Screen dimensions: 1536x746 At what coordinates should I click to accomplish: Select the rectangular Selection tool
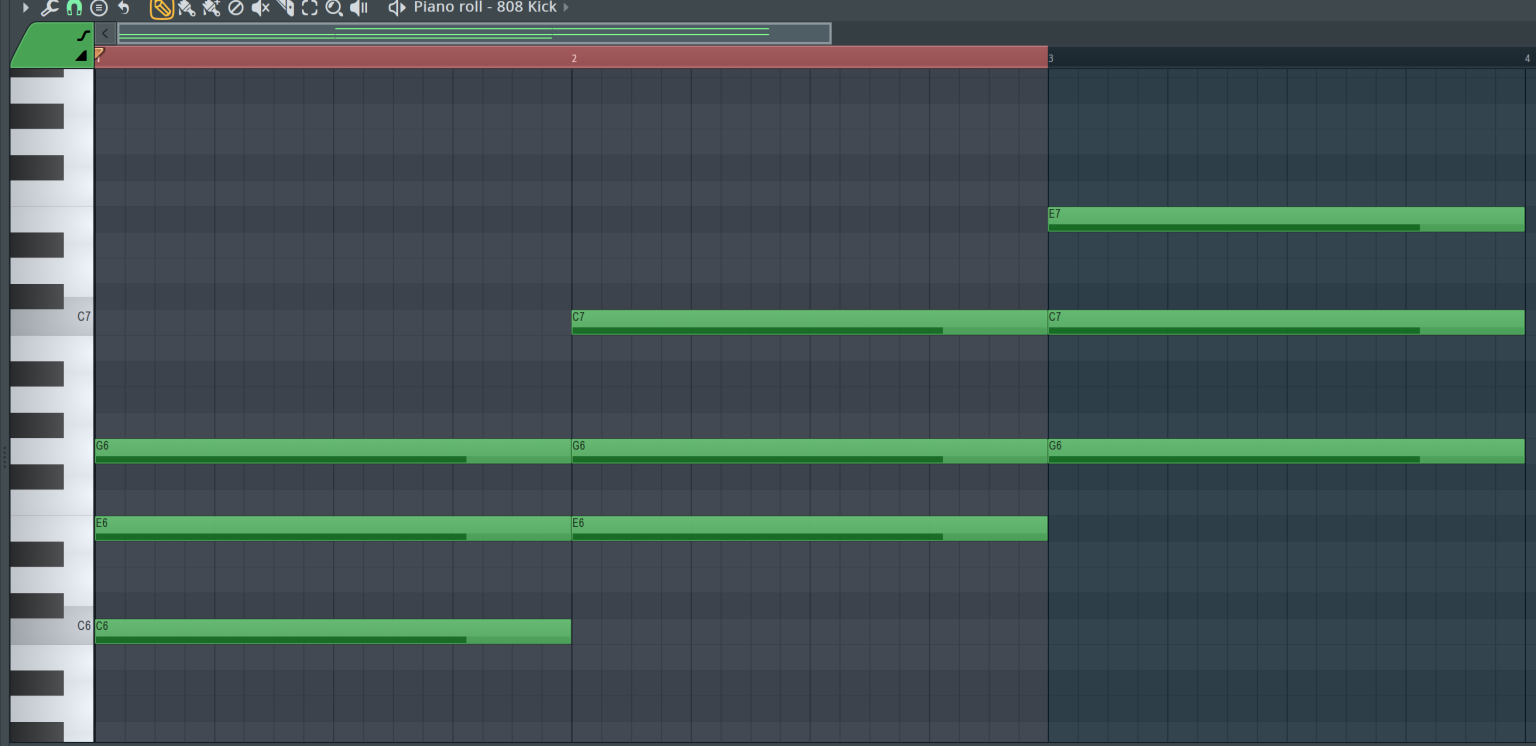click(x=311, y=8)
